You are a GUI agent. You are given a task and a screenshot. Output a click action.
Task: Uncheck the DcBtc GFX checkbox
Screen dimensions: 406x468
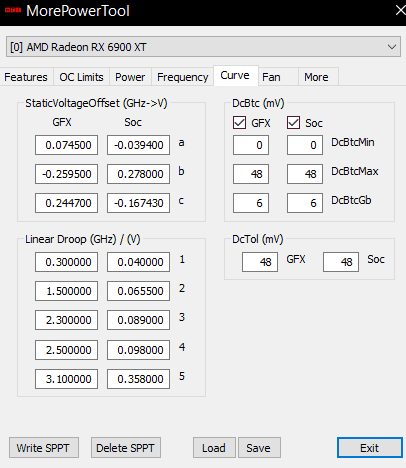coord(239,123)
